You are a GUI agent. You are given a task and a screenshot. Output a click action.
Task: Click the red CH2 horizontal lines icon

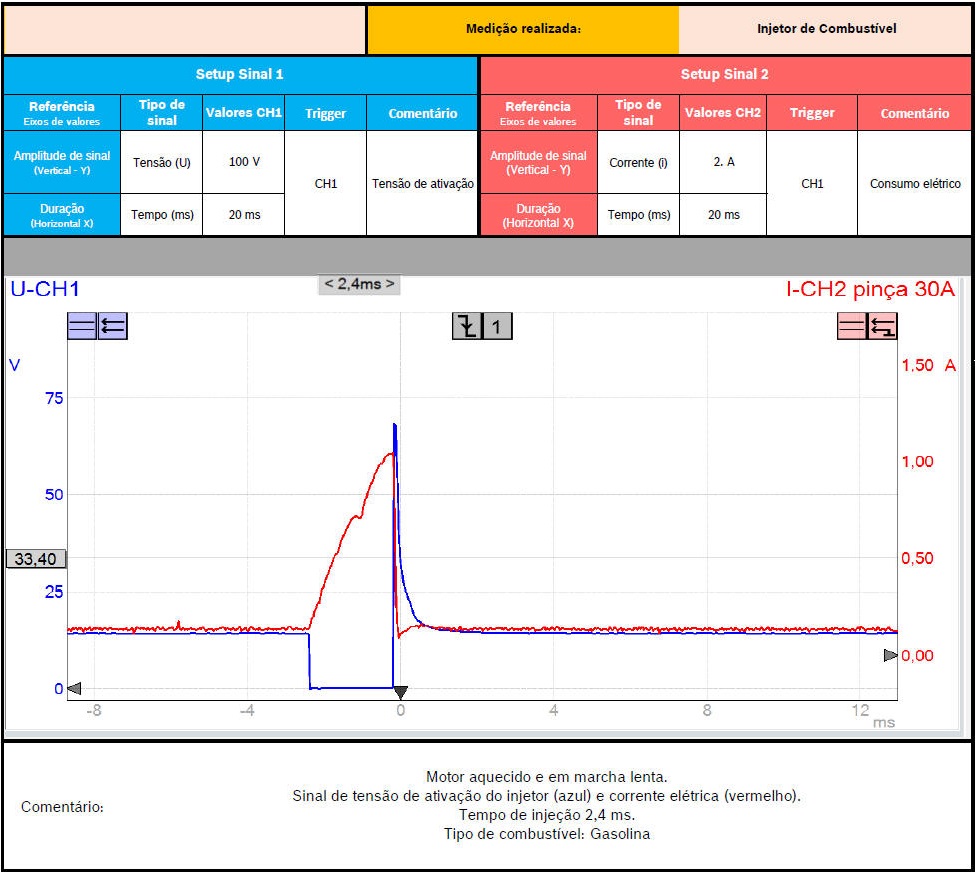(852, 326)
